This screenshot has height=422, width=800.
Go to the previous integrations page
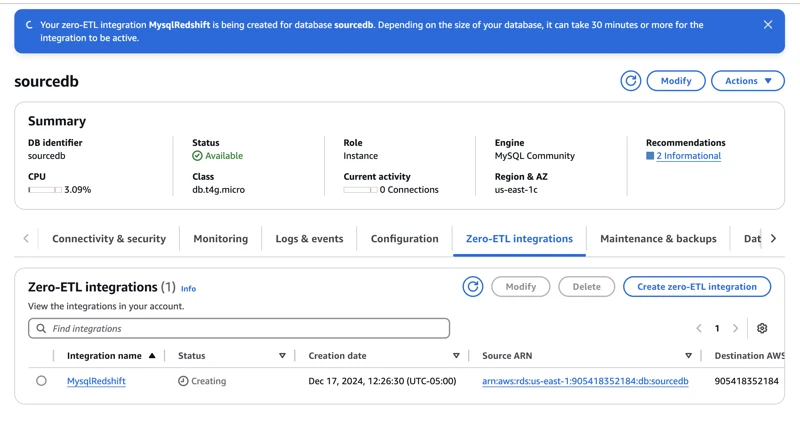click(x=699, y=328)
